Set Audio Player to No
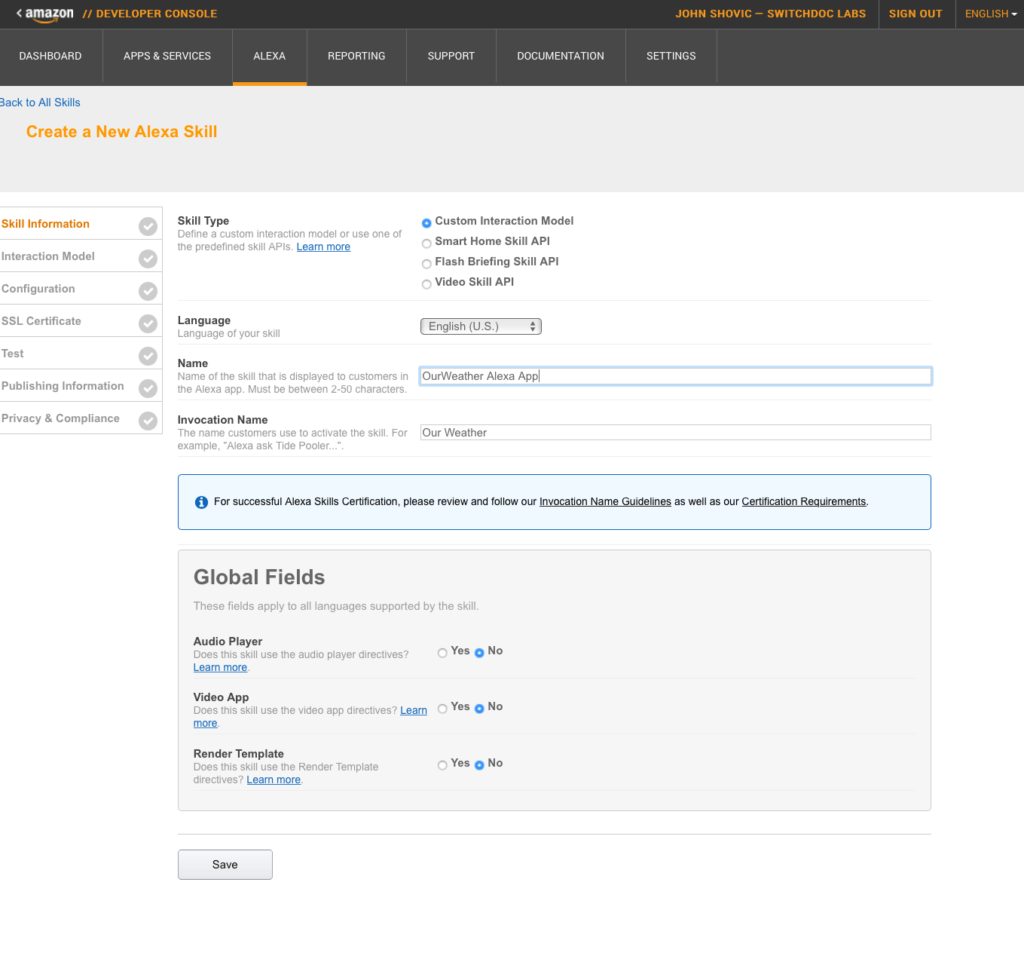1024x980 pixels. pyautogui.click(x=479, y=653)
